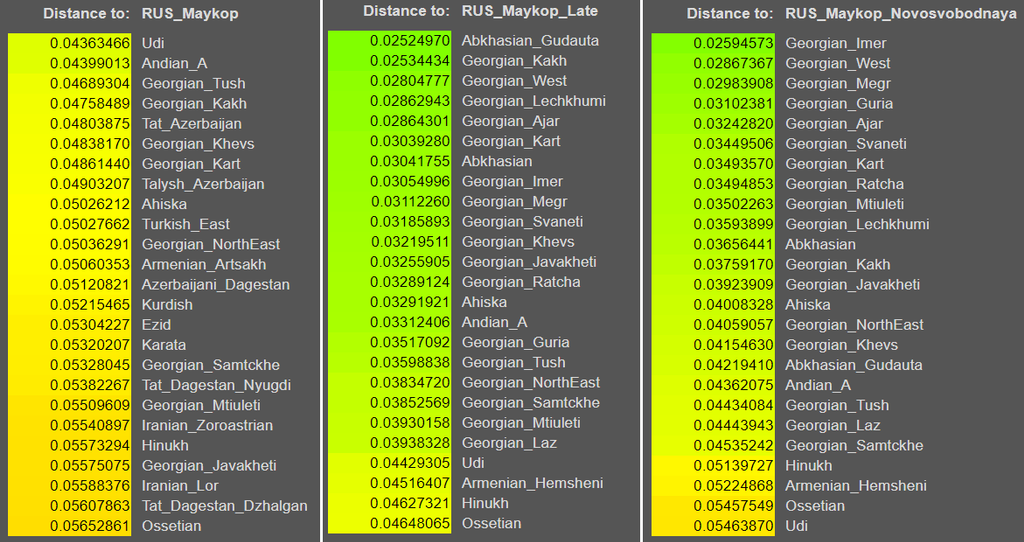Select distance value 0.03938328
Viewport: 1024px width, 542px height.
pos(409,443)
